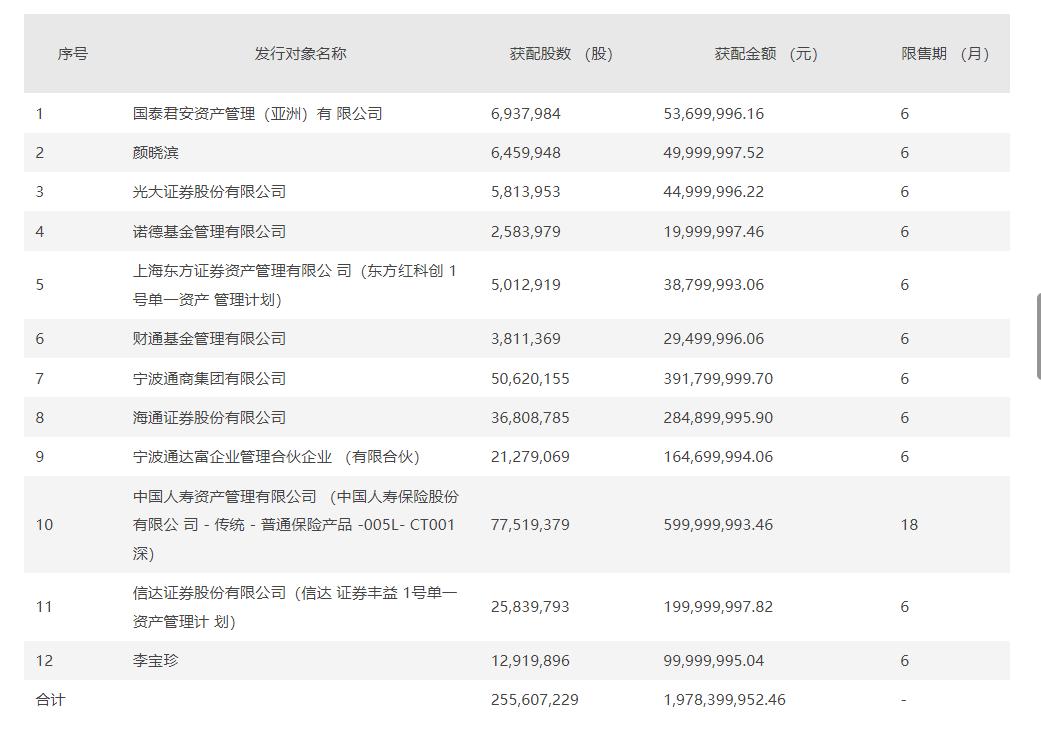1041x731 pixels.
Task: Click share count 5,813,953
Action: pyautogui.click(x=526, y=192)
